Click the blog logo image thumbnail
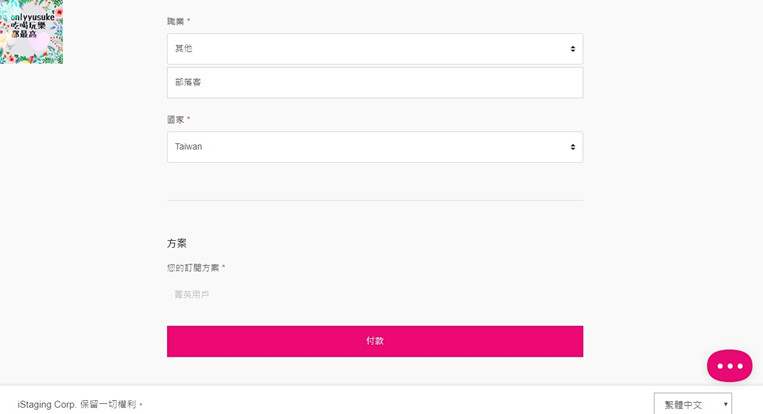 click(x=31, y=32)
